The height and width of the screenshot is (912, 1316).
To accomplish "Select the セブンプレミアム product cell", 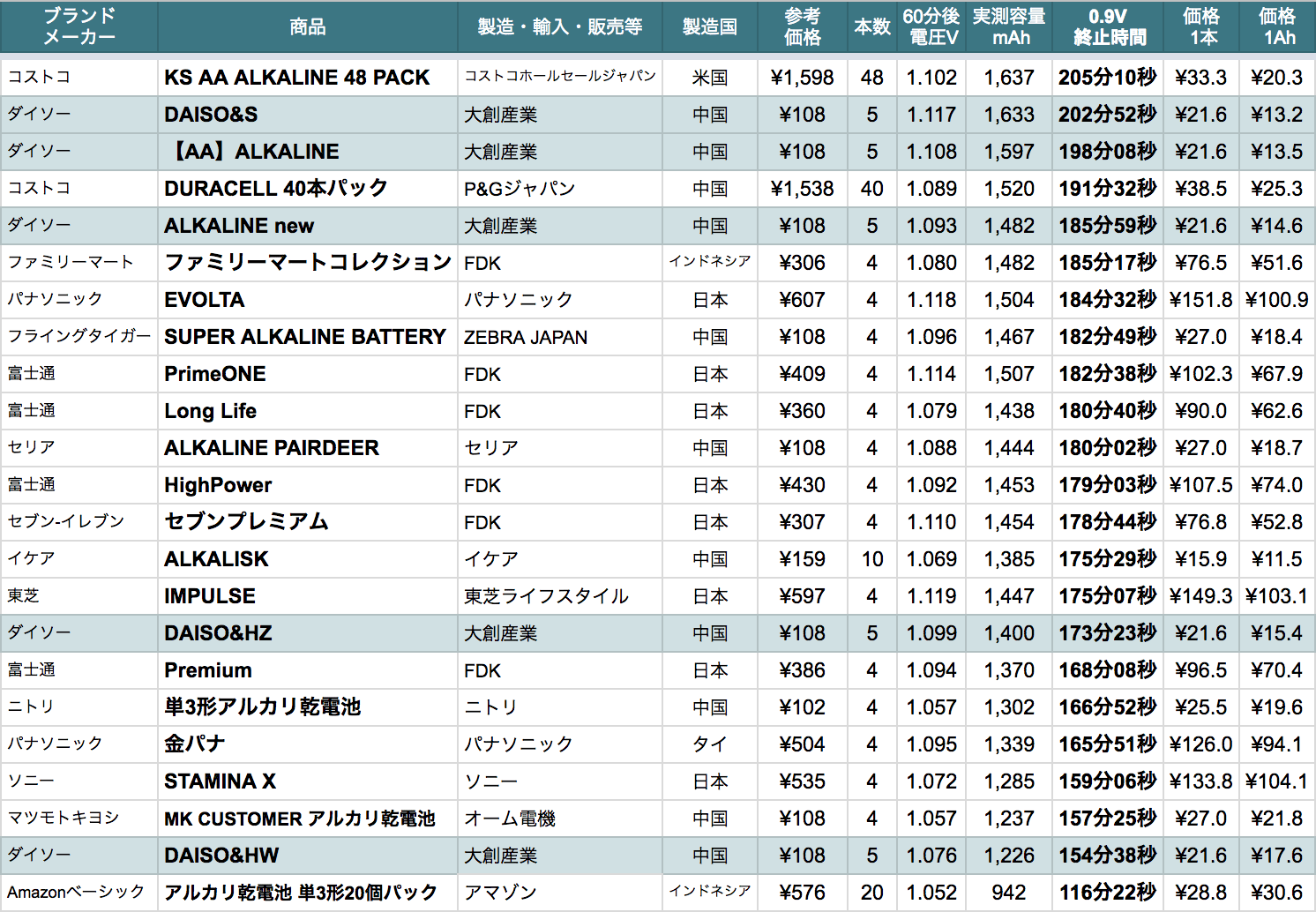I will [x=308, y=522].
